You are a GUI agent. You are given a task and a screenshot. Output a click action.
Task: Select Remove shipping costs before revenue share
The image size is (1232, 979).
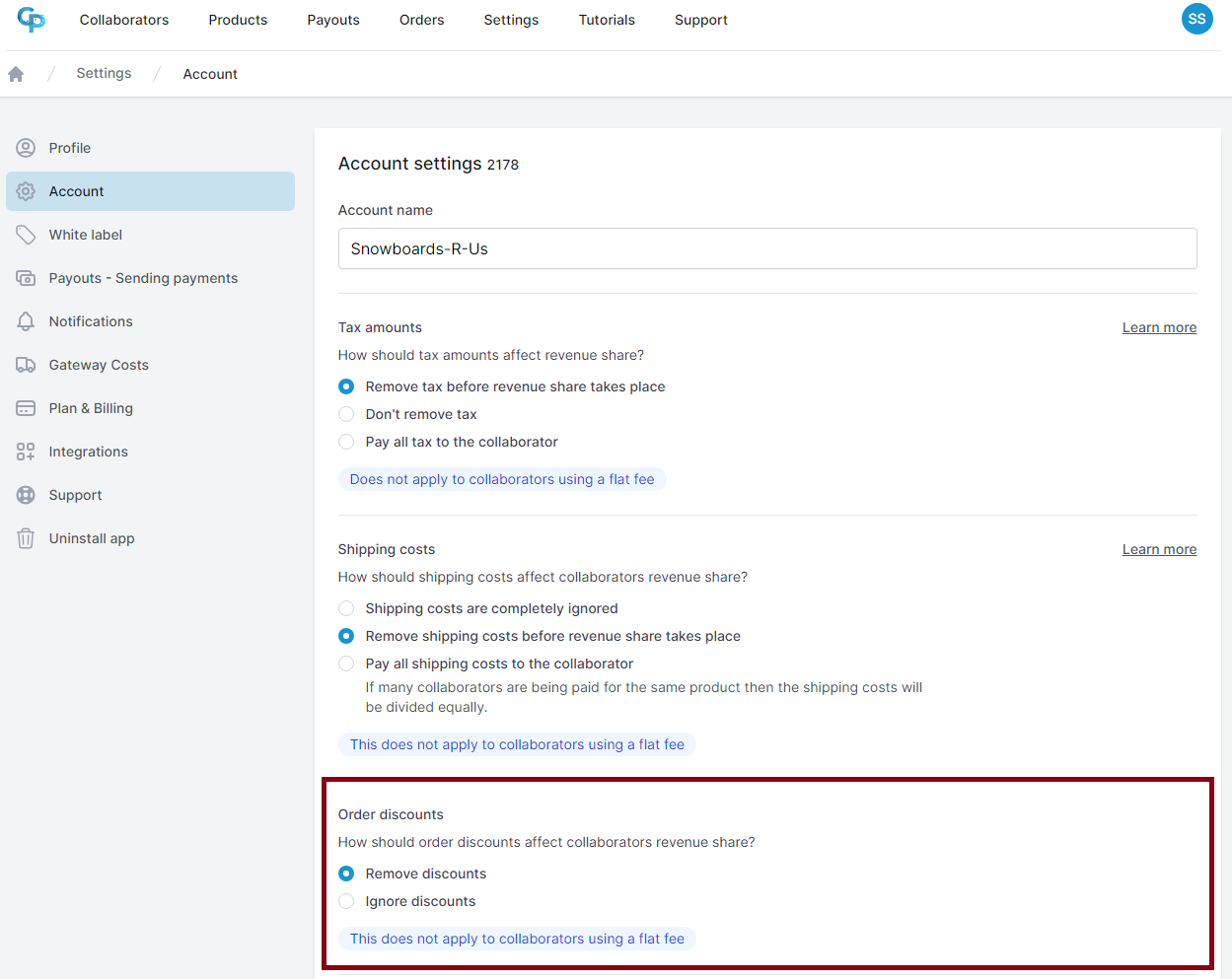(346, 636)
